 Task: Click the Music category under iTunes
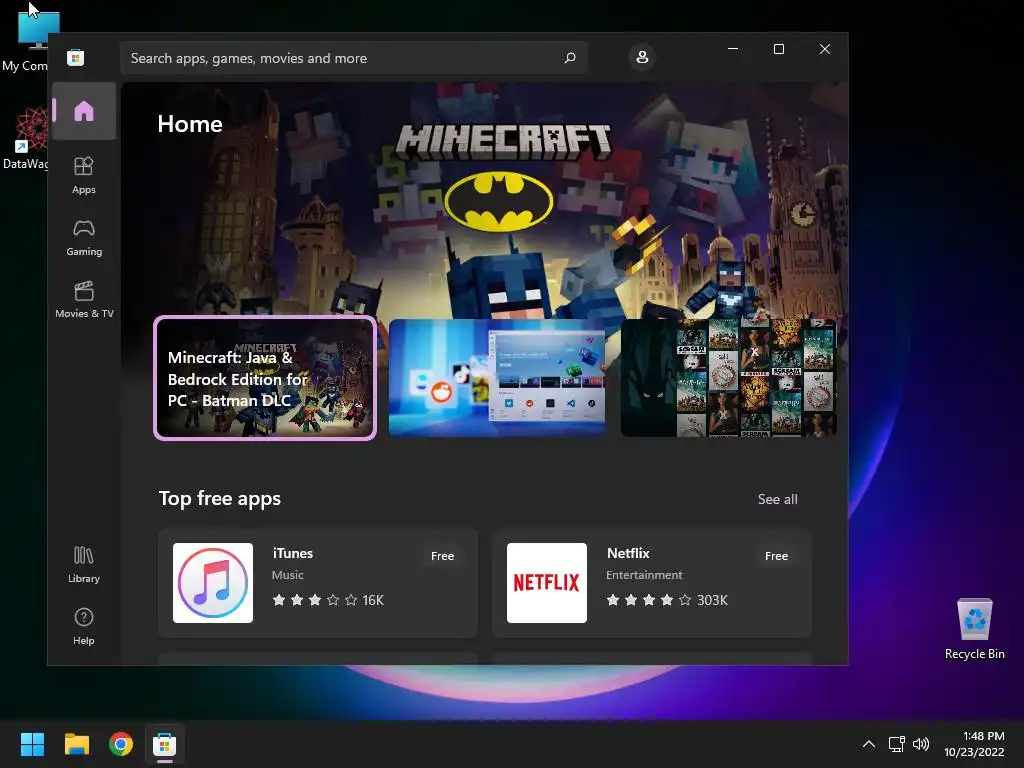coord(287,575)
